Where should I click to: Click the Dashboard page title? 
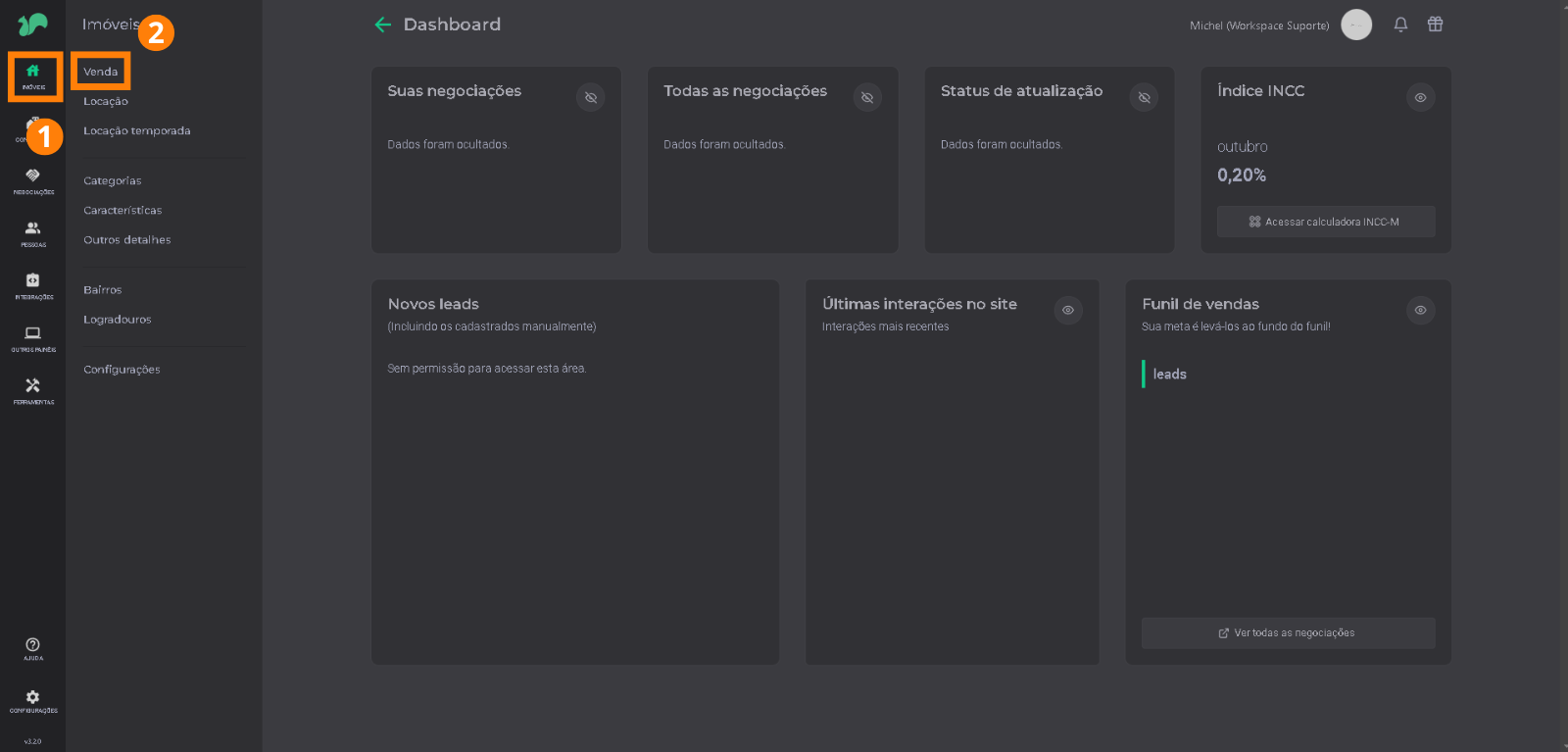point(452,25)
